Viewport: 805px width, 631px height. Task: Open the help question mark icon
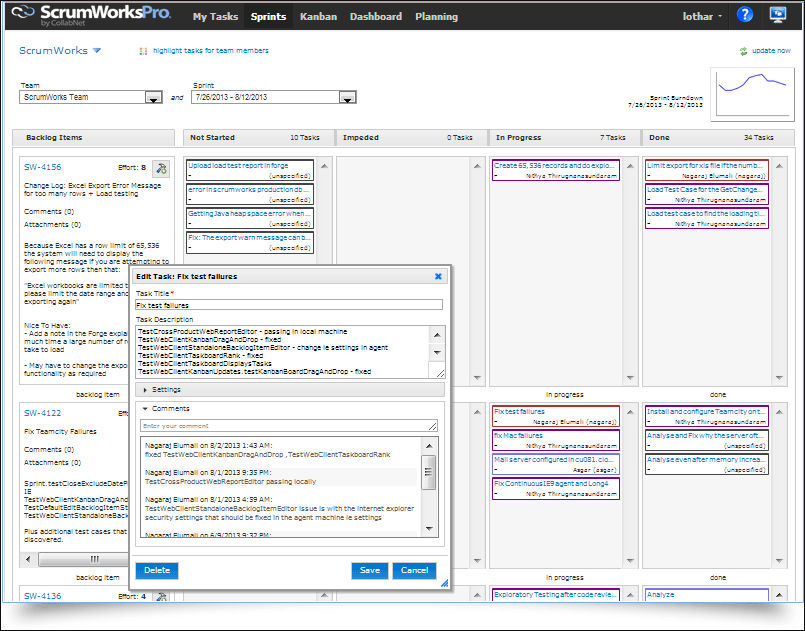(744, 15)
